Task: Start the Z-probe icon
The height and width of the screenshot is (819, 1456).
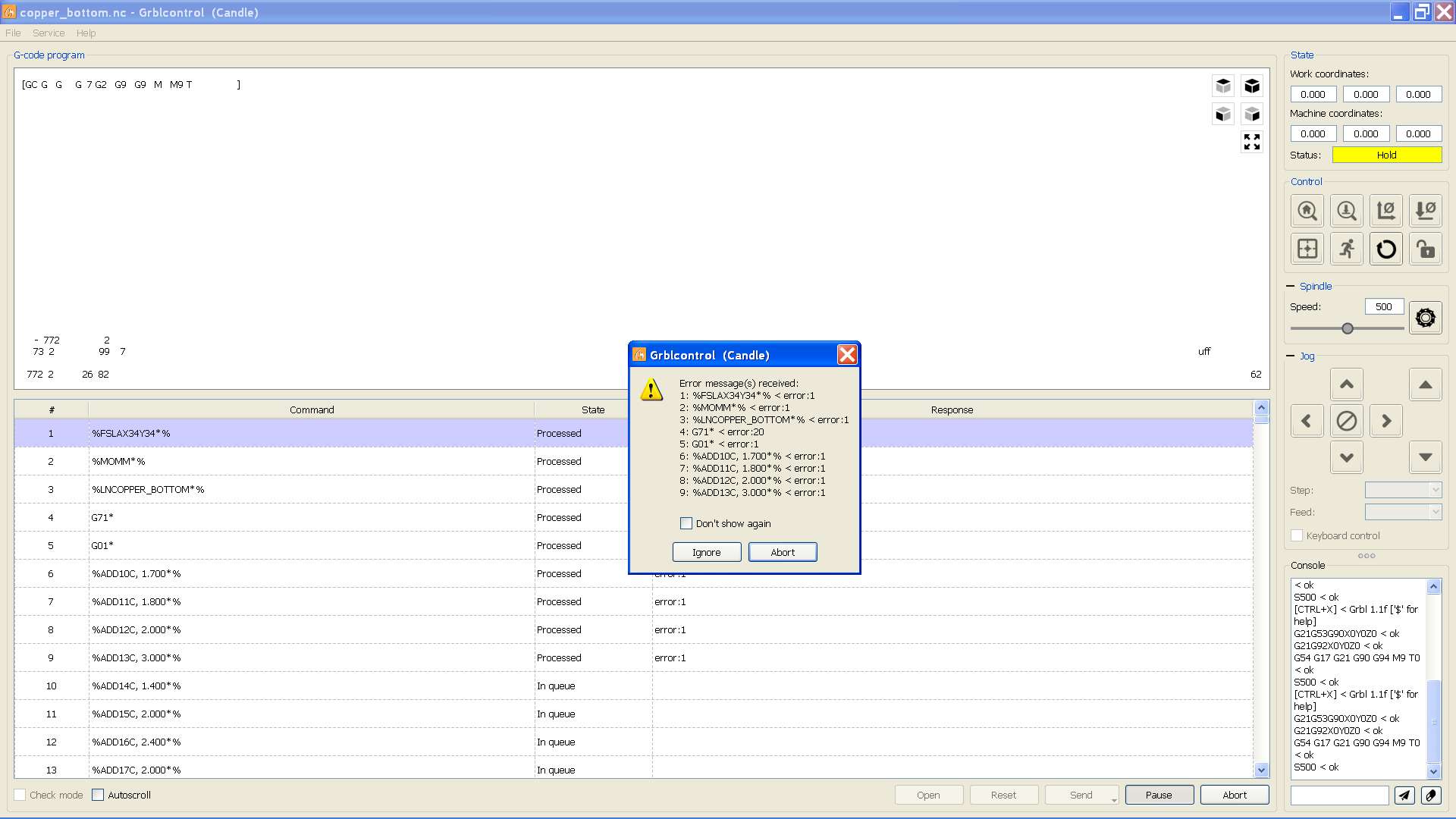Action: (x=1347, y=211)
